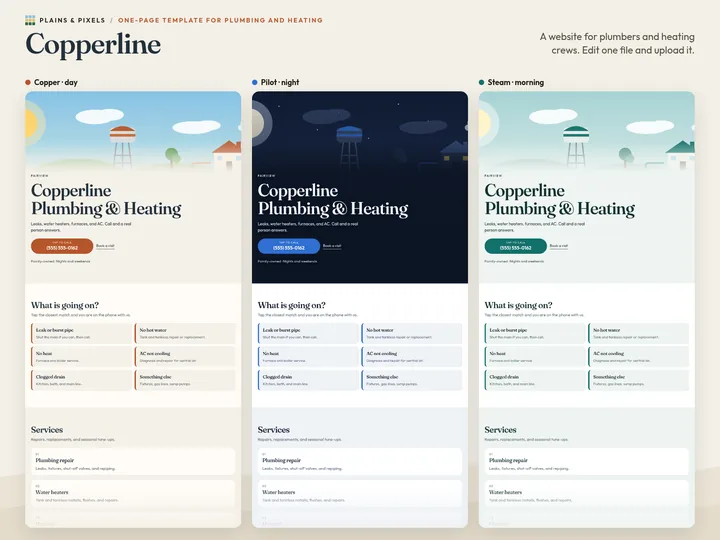Click the water tower illustration in Copper preview
The height and width of the screenshot is (540, 720).
tap(123, 146)
